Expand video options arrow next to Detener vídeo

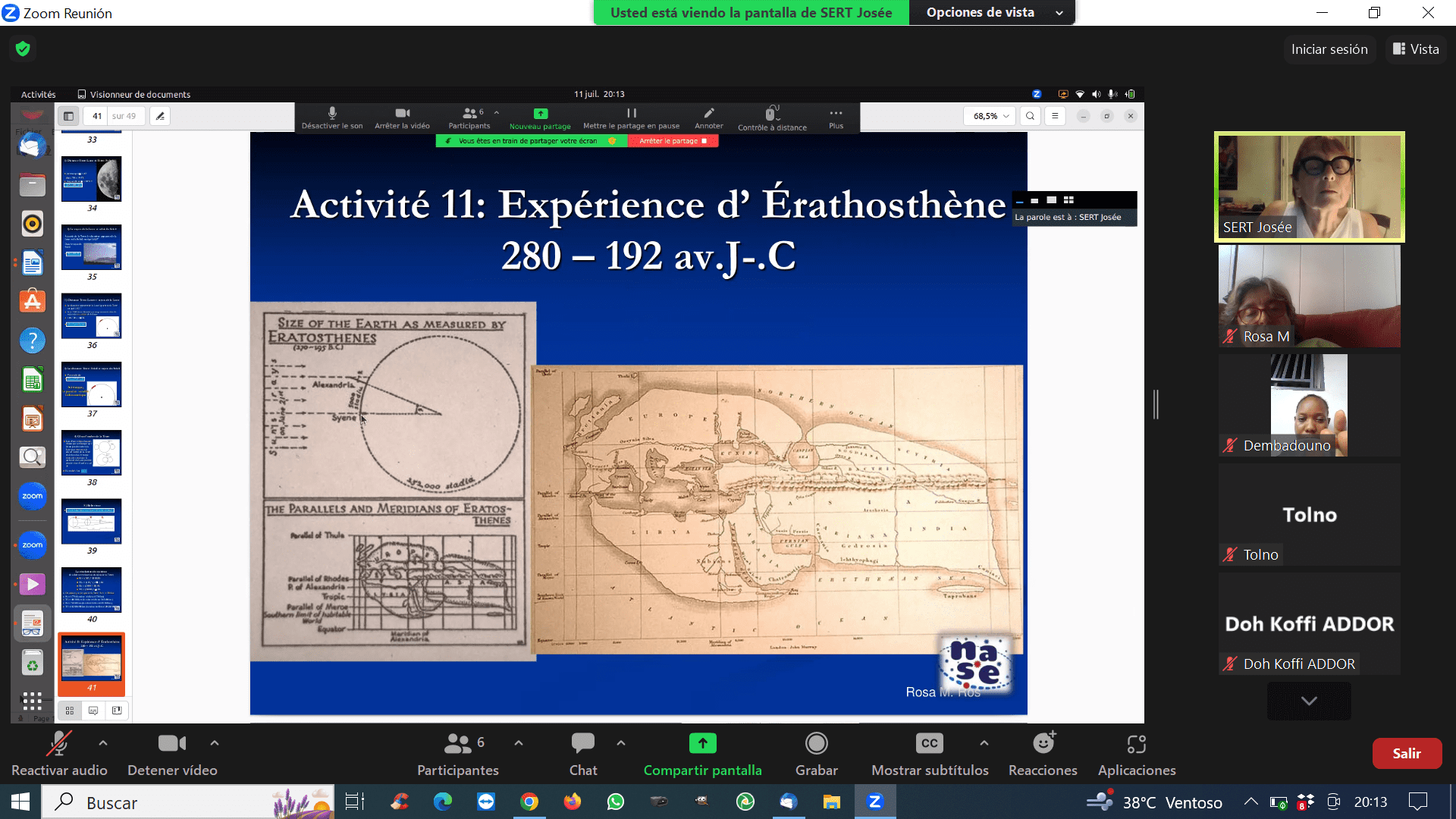pyautogui.click(x=215, y=743)
